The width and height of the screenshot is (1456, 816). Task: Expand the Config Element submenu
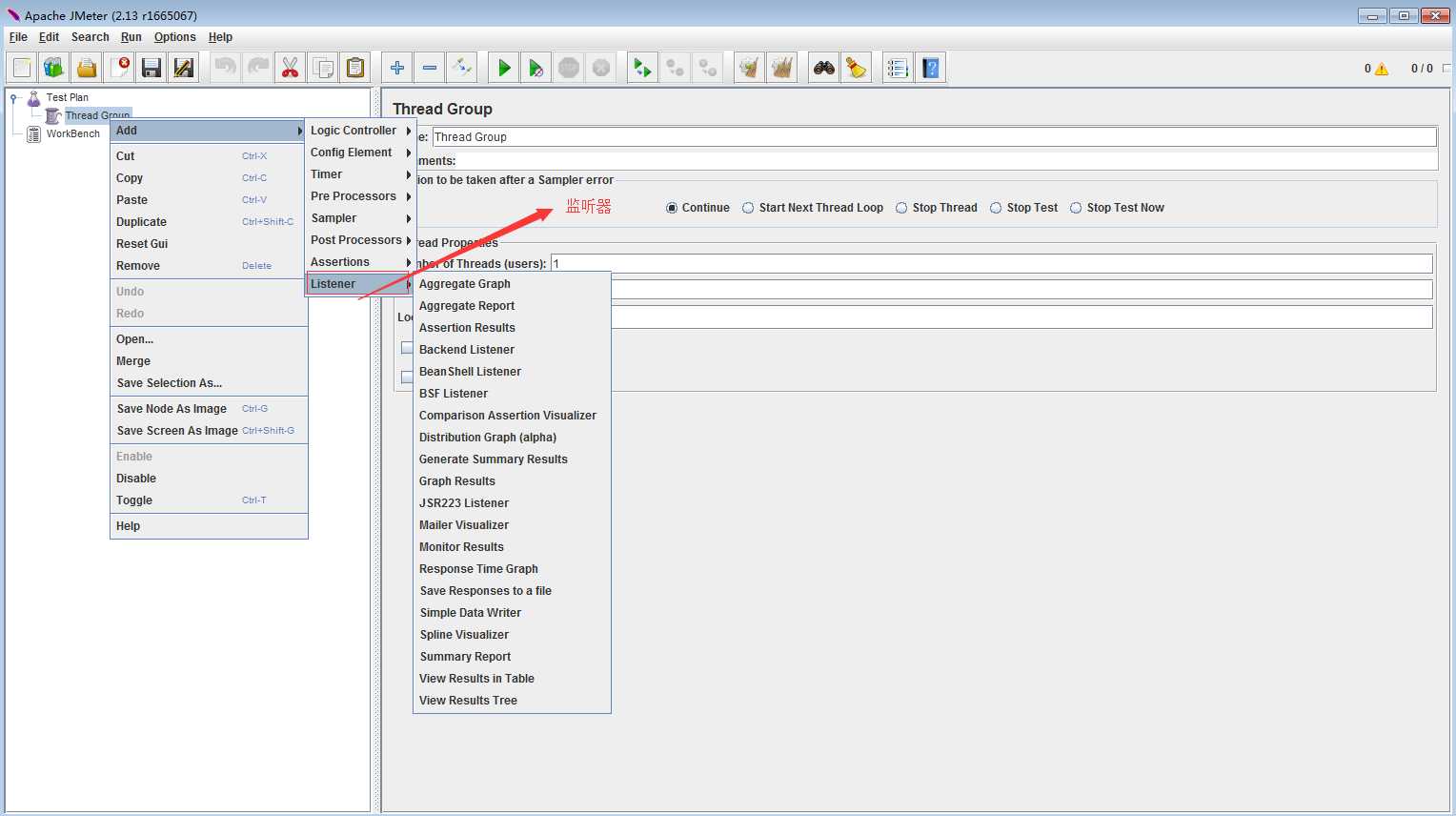(360, 153)
